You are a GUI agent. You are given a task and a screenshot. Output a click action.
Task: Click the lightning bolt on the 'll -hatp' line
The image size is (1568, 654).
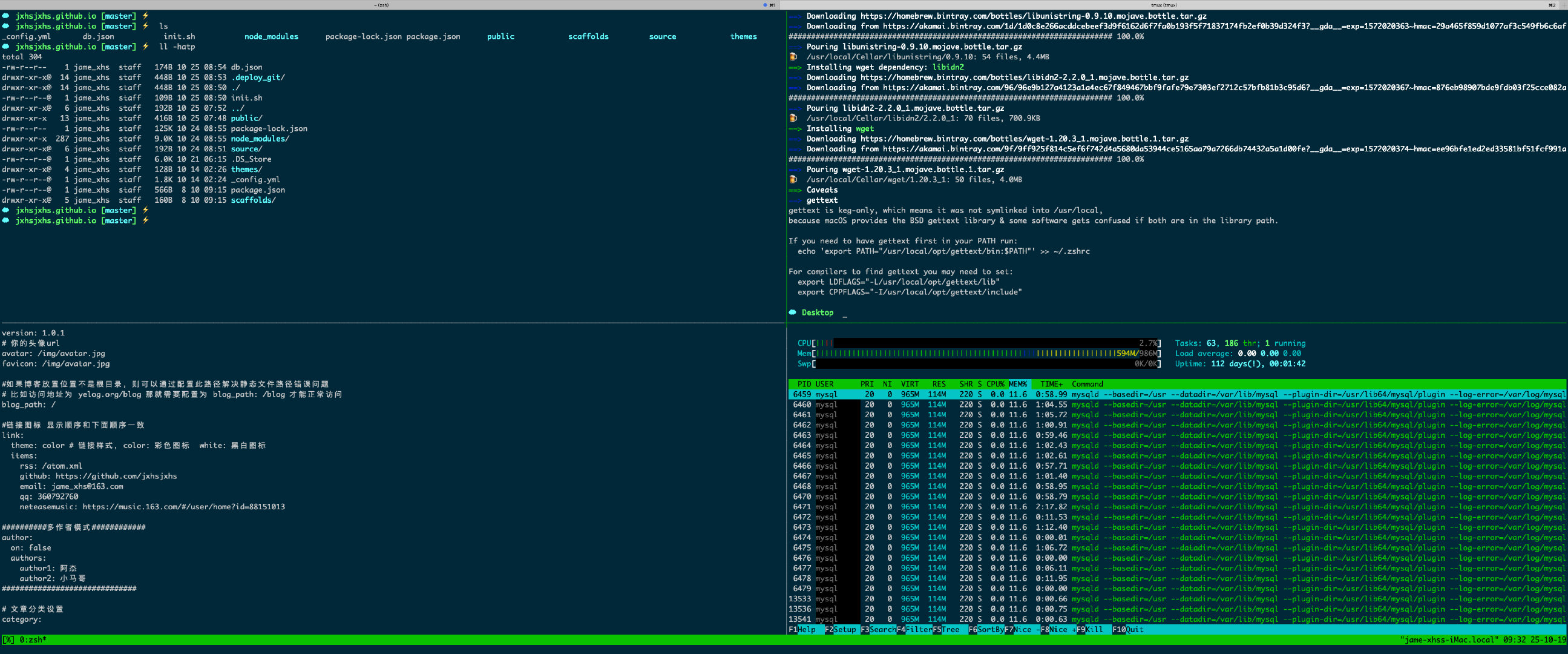coord(145,46)
